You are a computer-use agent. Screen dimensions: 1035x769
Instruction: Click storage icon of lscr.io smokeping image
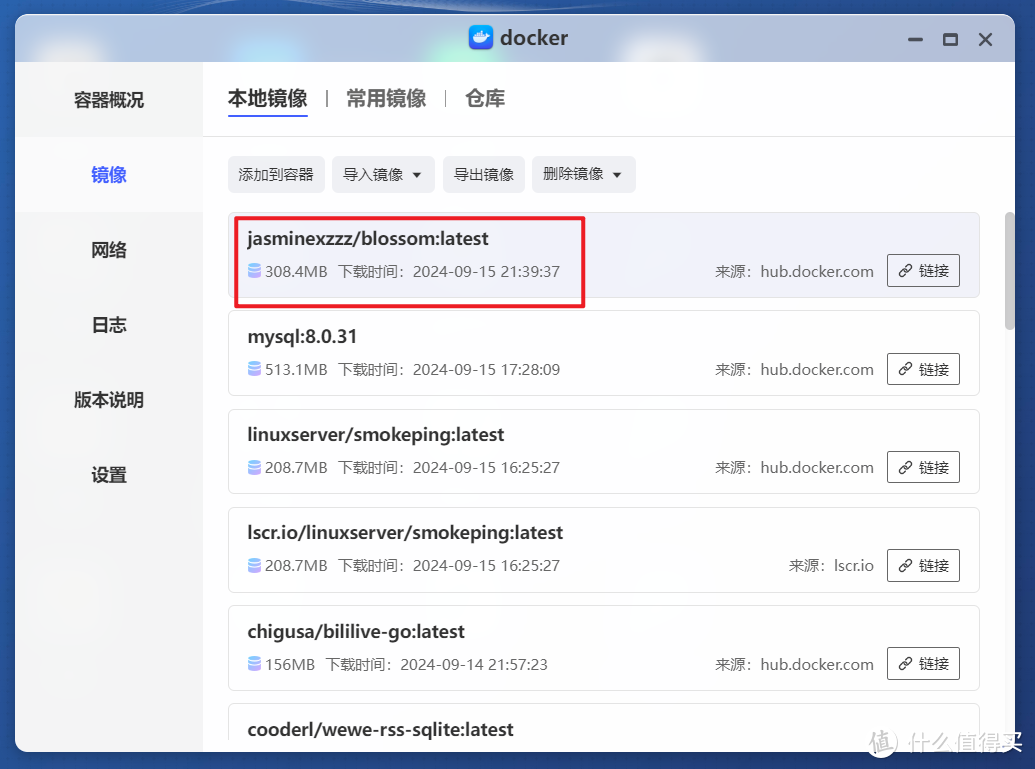coord(255,565)
